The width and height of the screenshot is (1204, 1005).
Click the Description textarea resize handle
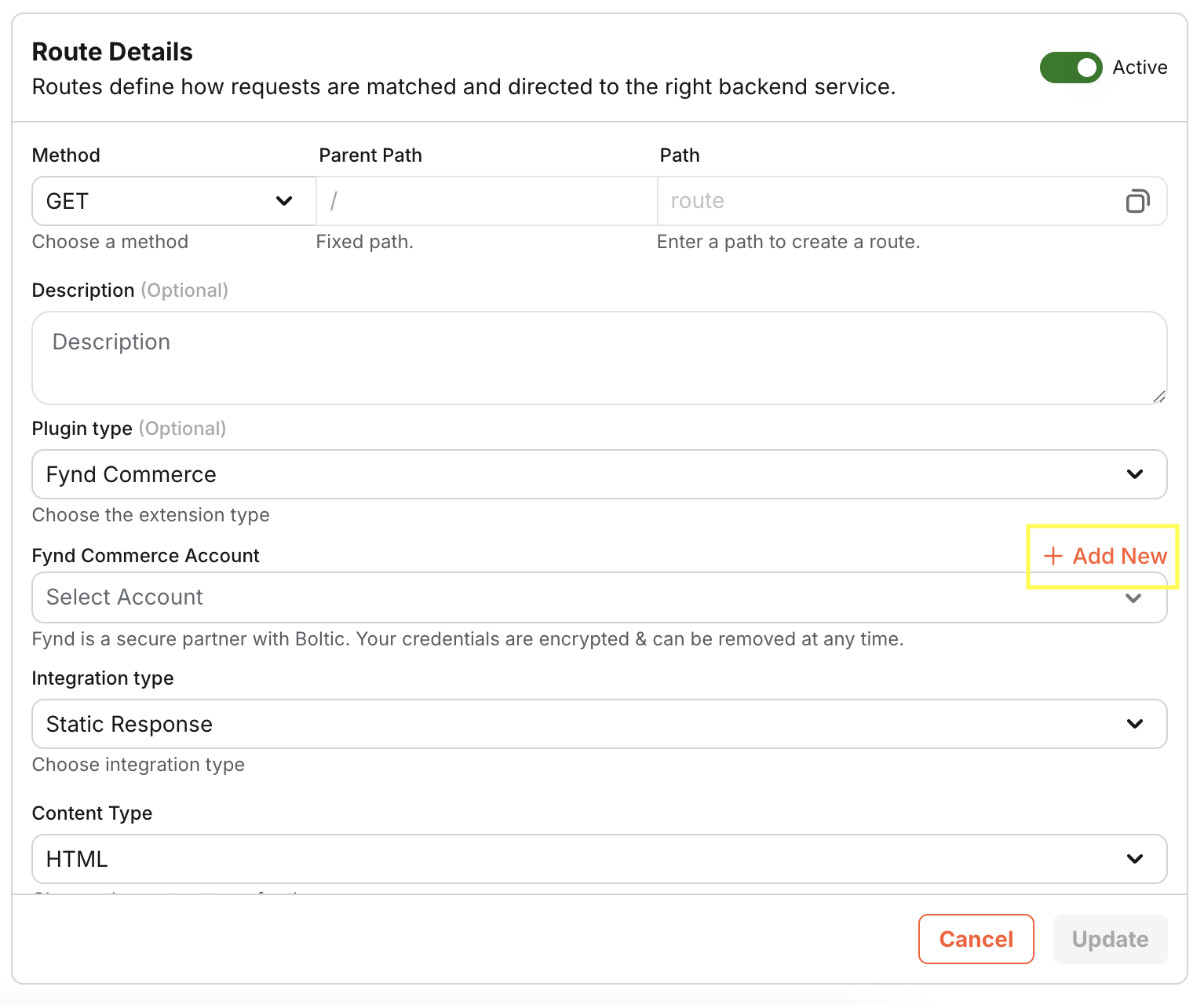tap(1158, 397)
